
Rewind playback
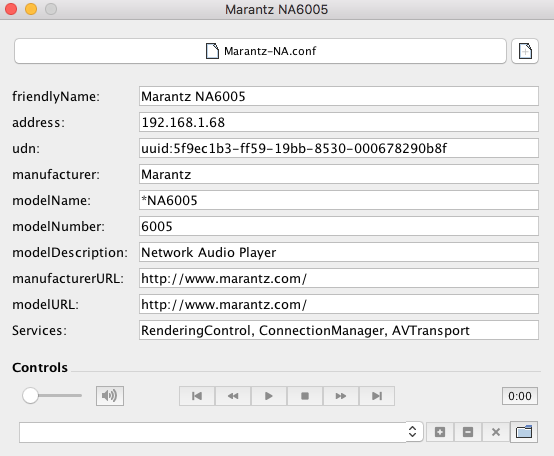[233, 396]
